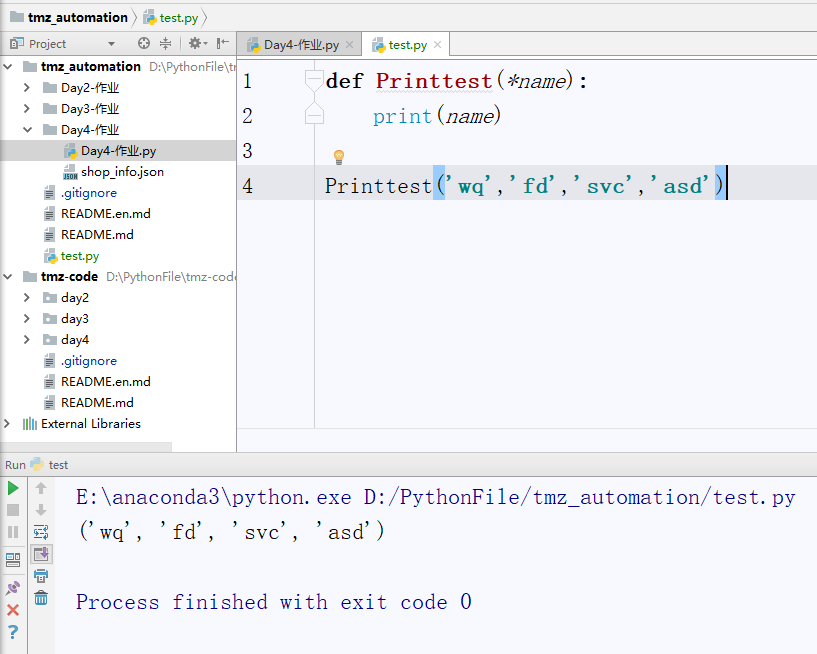Hide the Project tool window
The width and height of the screenshot is (817, 654).
coord(222,43)
